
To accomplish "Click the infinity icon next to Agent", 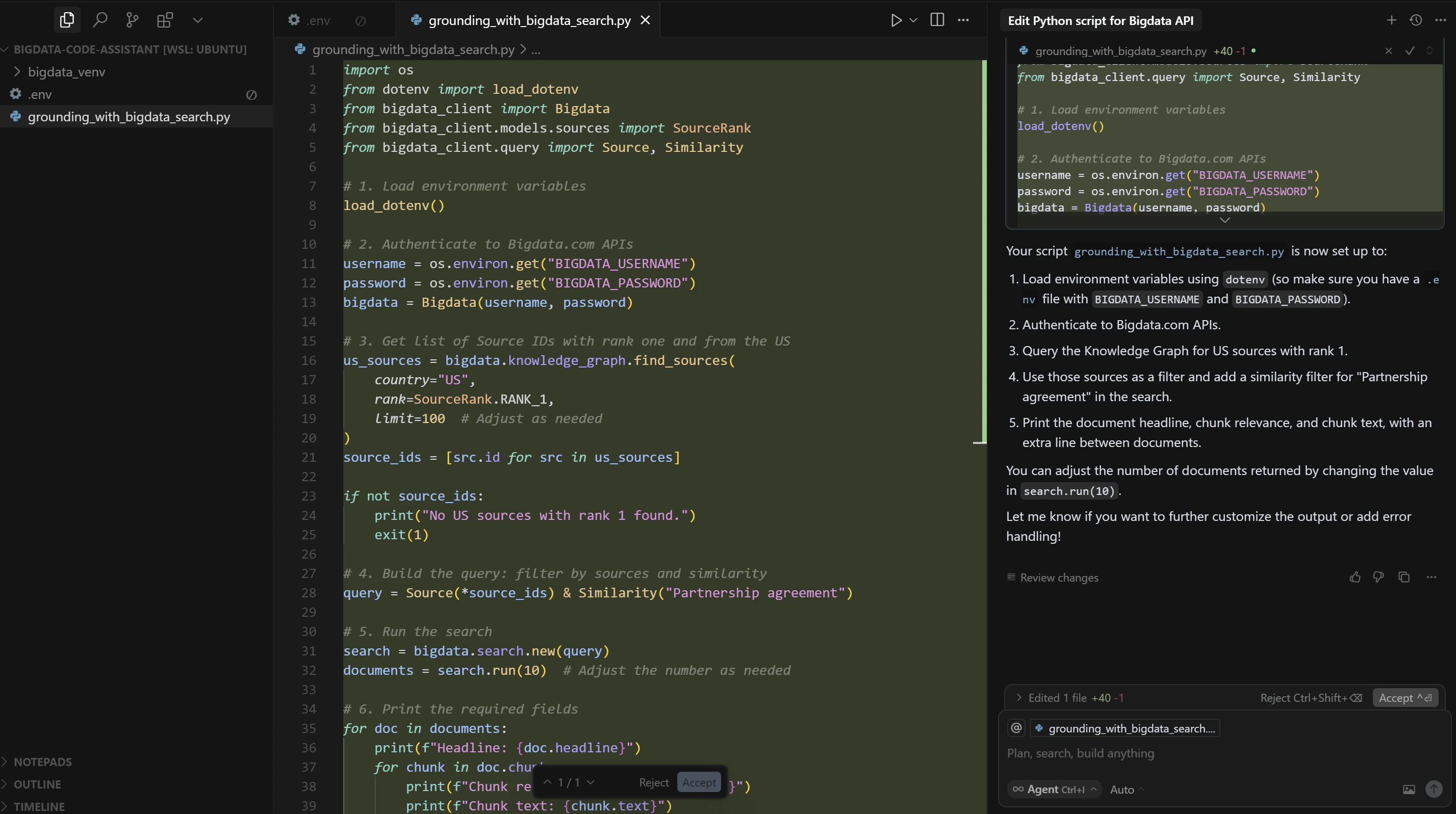I will pos(1017,789).
